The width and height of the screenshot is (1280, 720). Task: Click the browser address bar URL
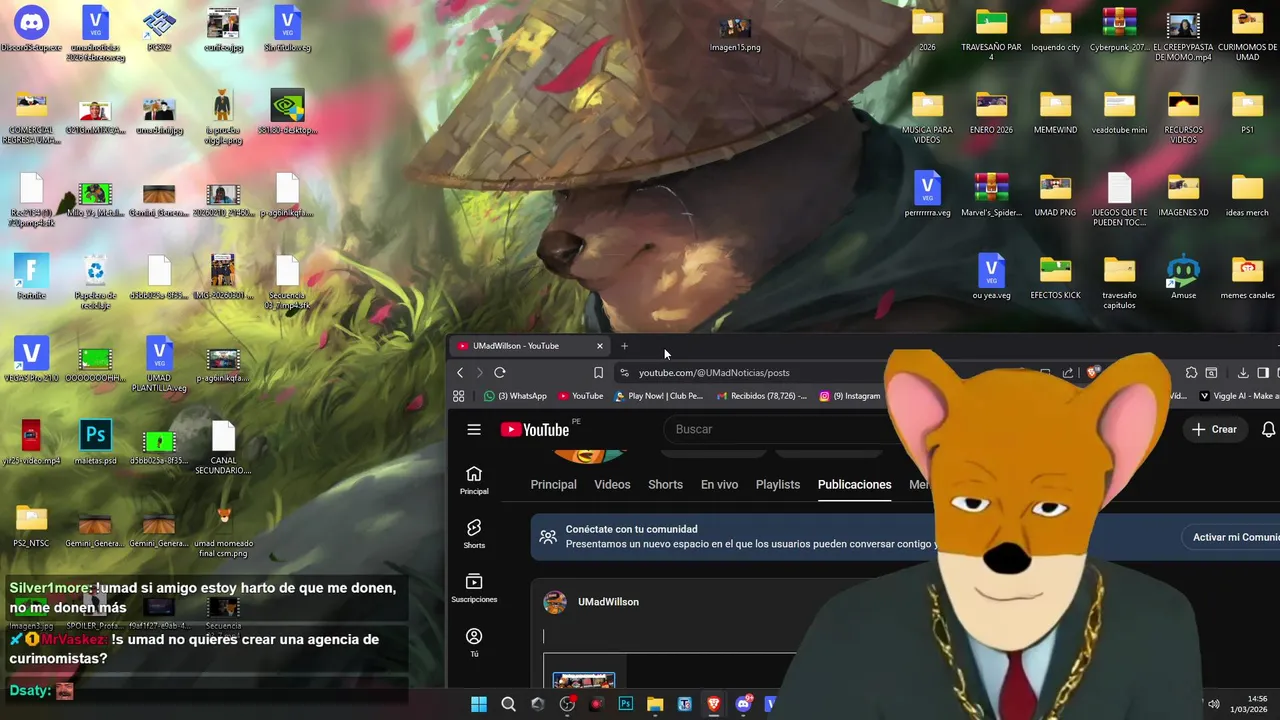pyautogui.click(x=714, y=373)
